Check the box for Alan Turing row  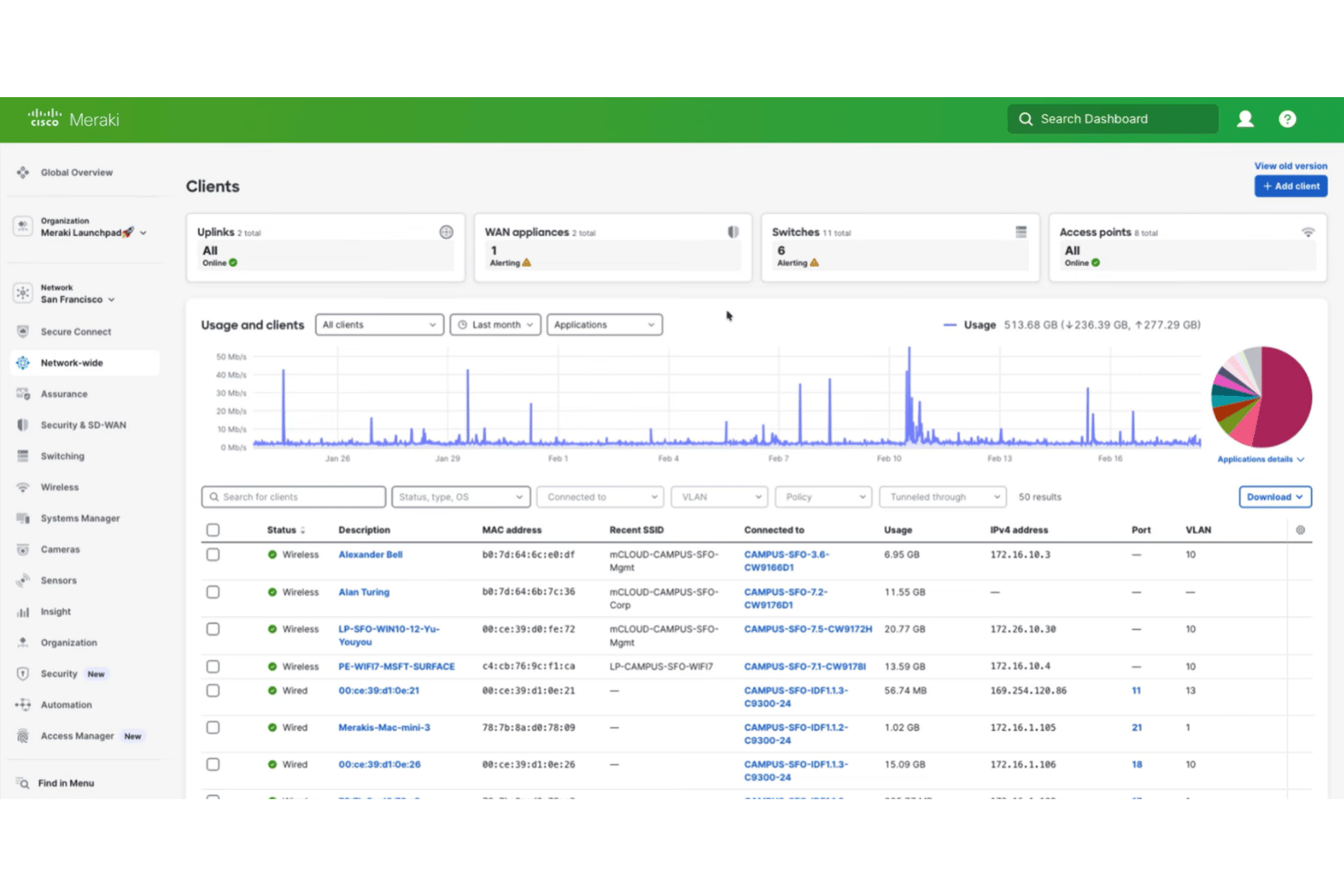(x=212, y=592)
